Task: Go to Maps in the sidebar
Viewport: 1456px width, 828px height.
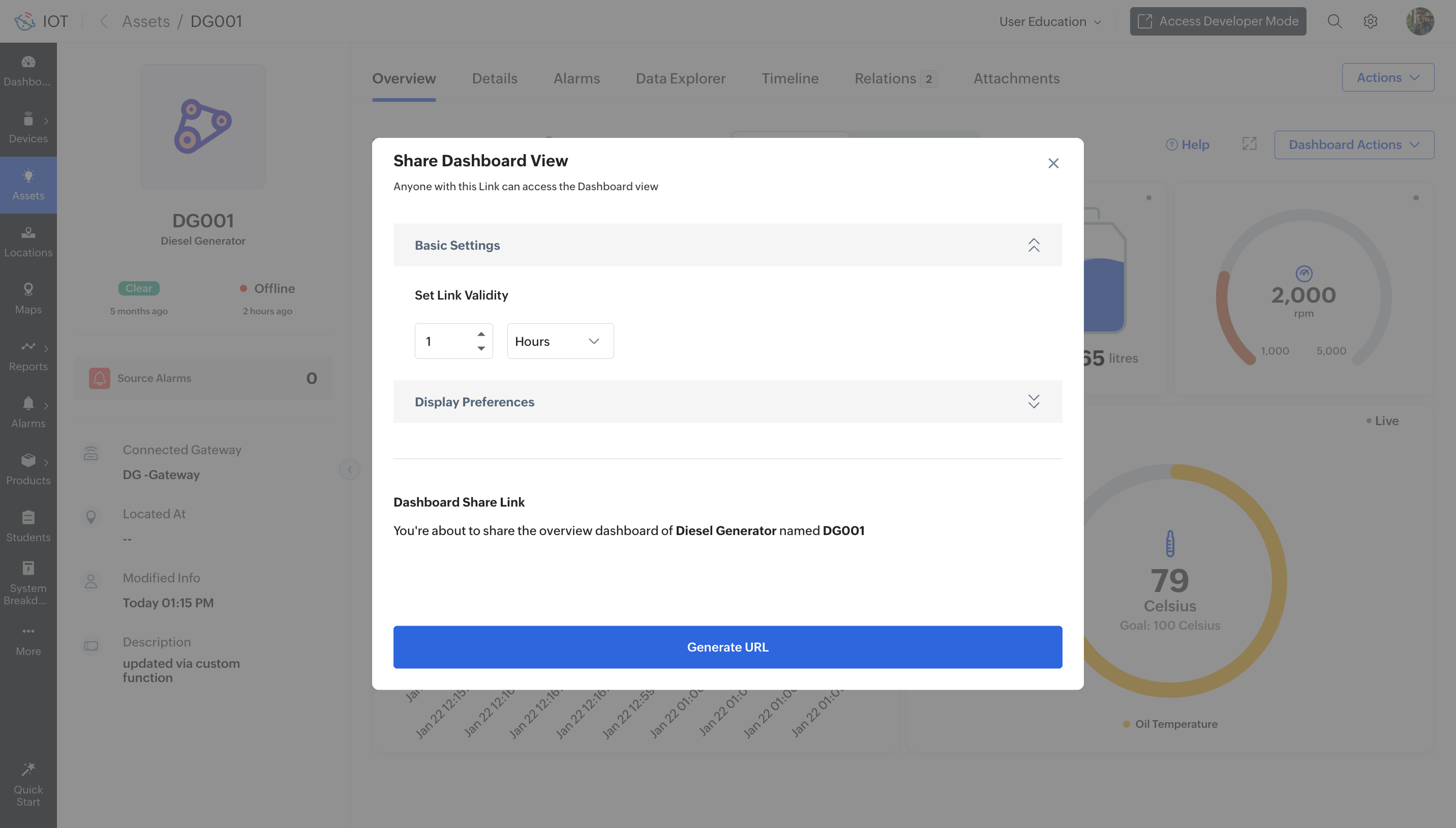Action: pos(28,299)
